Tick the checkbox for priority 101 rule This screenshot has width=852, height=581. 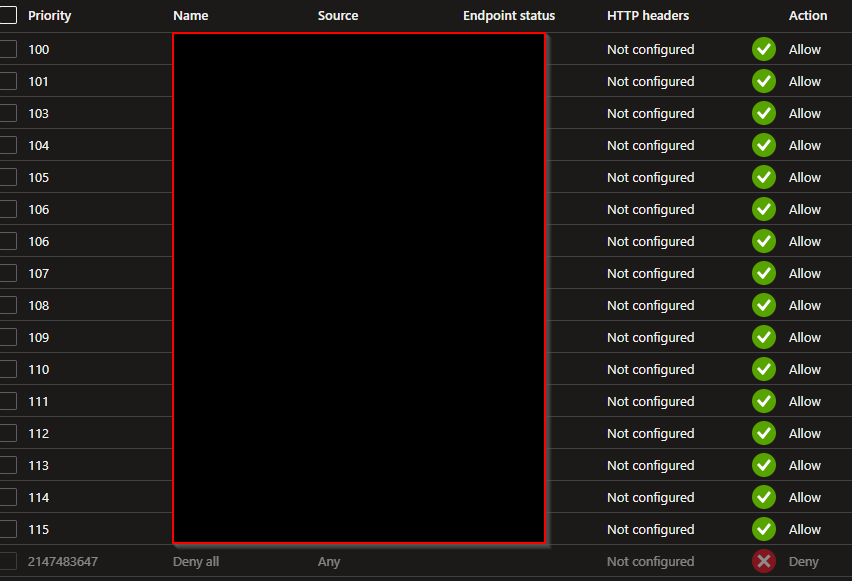(x=8, y=82)
